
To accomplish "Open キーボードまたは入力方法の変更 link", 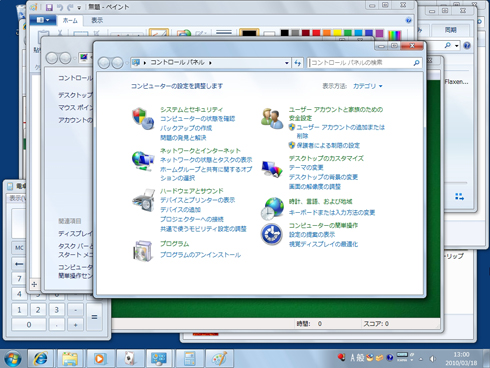I will click(332, 212).
